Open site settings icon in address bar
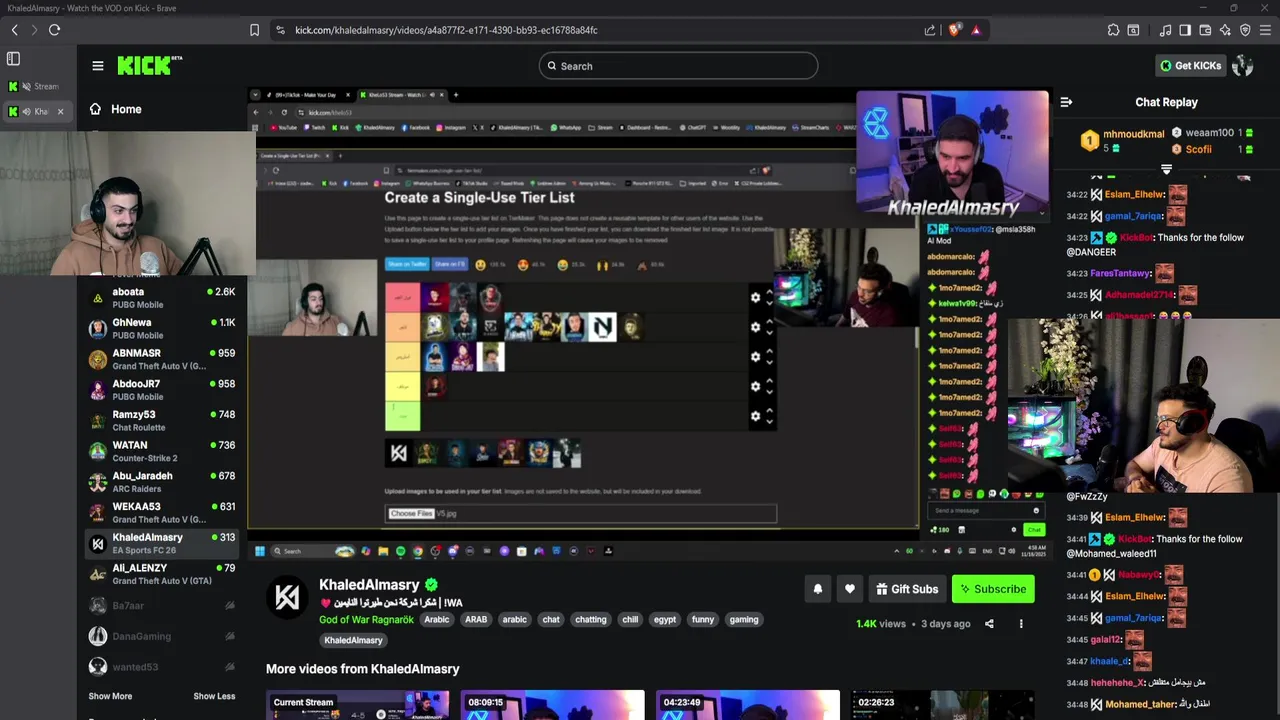 [x=280, y=30]
